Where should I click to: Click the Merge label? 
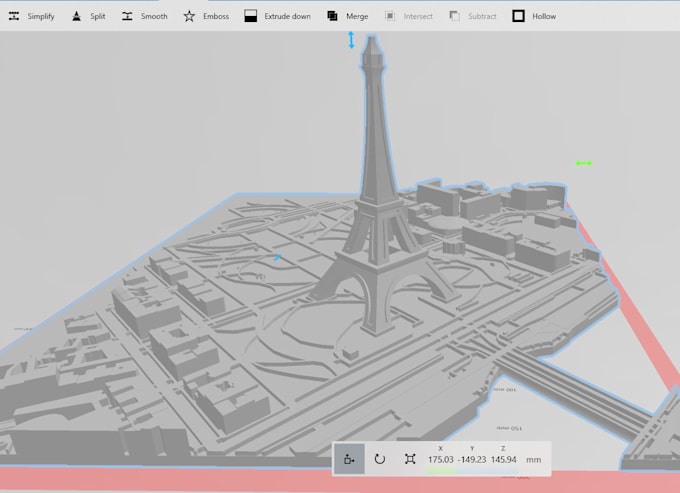(x=357, y=16)
